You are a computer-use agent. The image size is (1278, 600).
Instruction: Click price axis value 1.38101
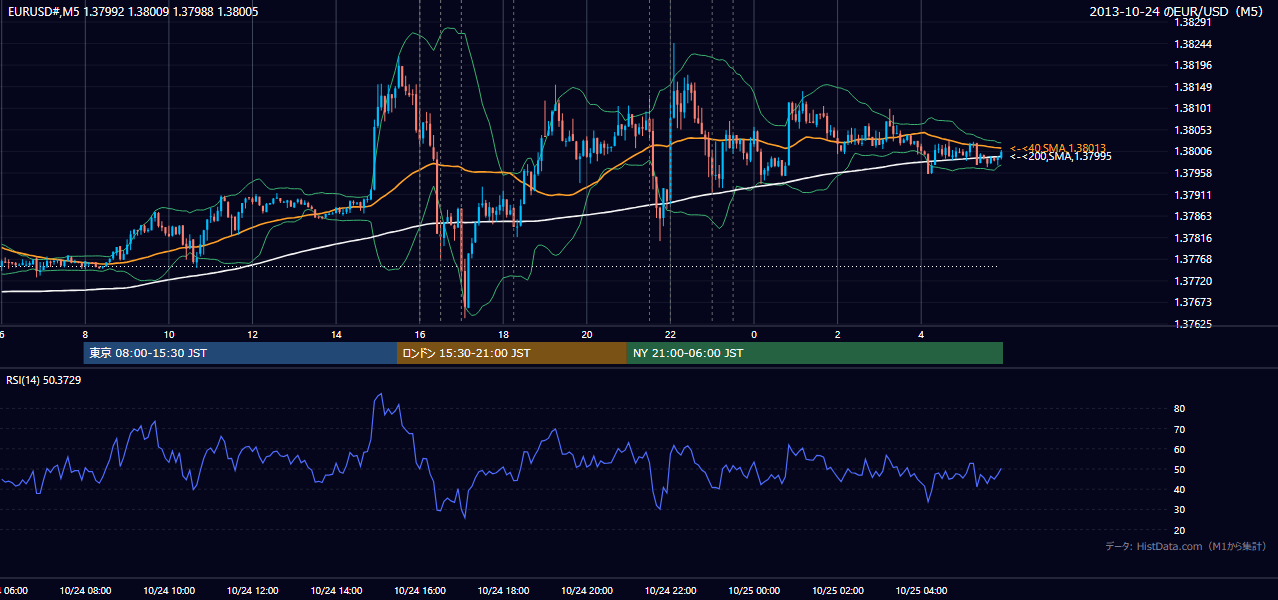pyautogui.click(x=1192, y=109)
